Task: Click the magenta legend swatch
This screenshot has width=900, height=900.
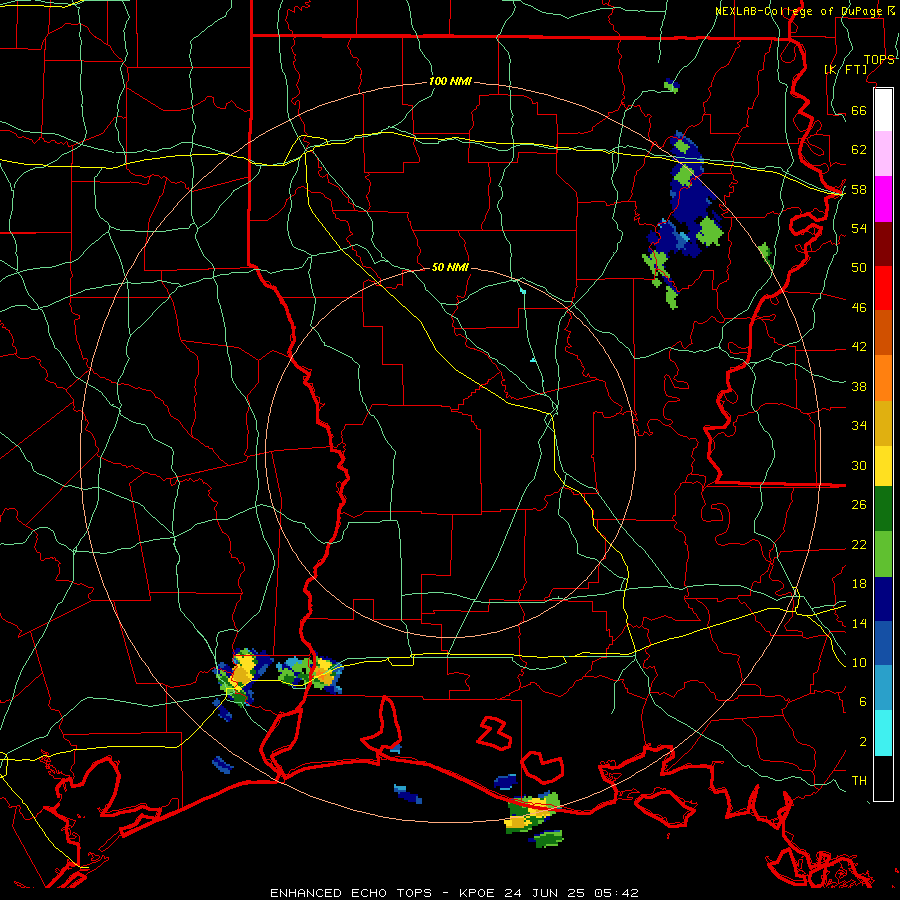Action: [x=883, y=199]
